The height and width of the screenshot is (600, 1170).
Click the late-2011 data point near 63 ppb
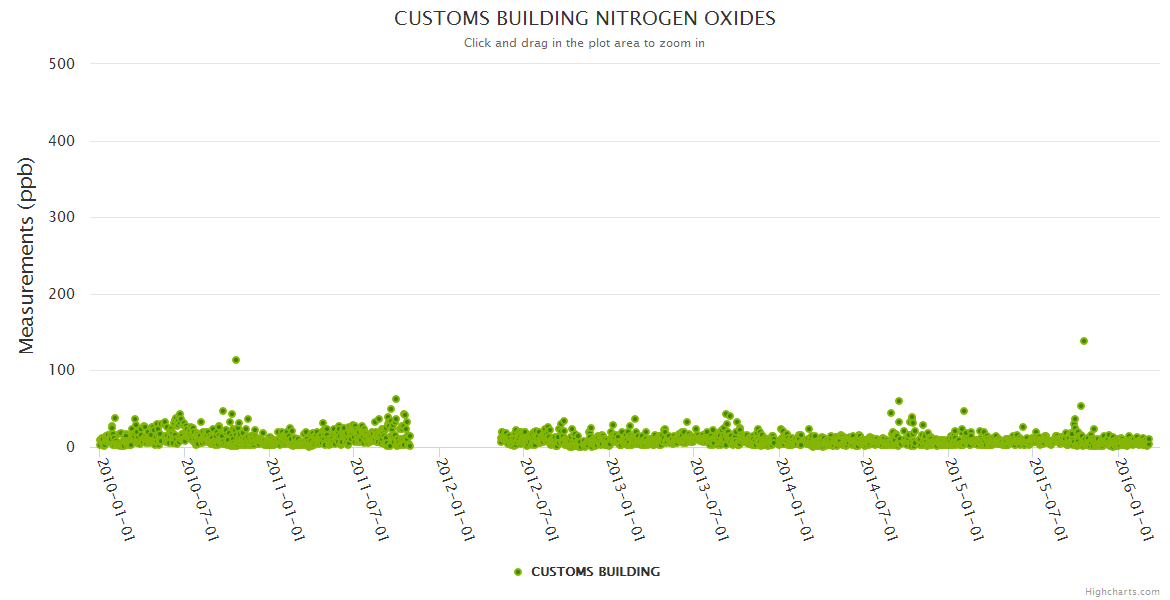pyautogui.click(x=396, y=399)
